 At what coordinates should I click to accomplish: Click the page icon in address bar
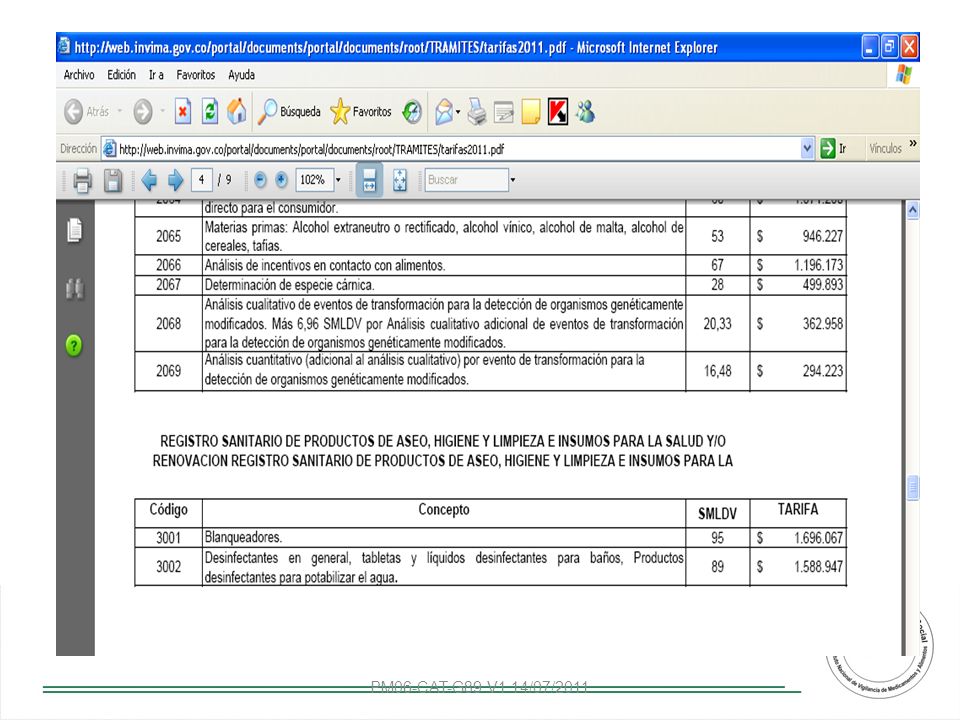click(x=110, y=149)
